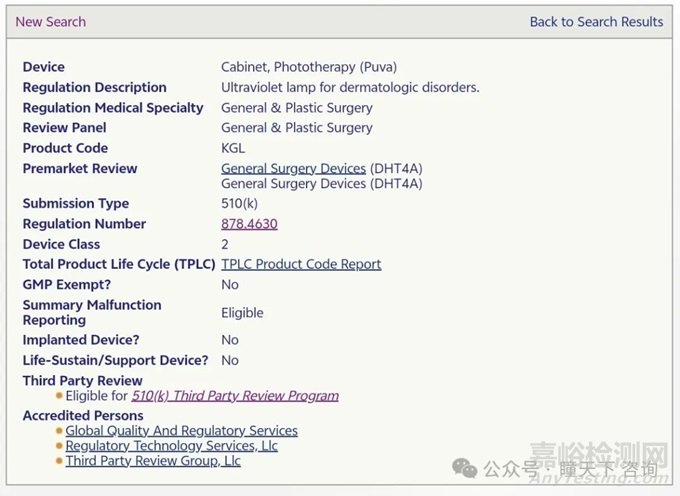Click the Summary Malfunction Reporting Eligible value
The image size is (680, 496).
242,313
